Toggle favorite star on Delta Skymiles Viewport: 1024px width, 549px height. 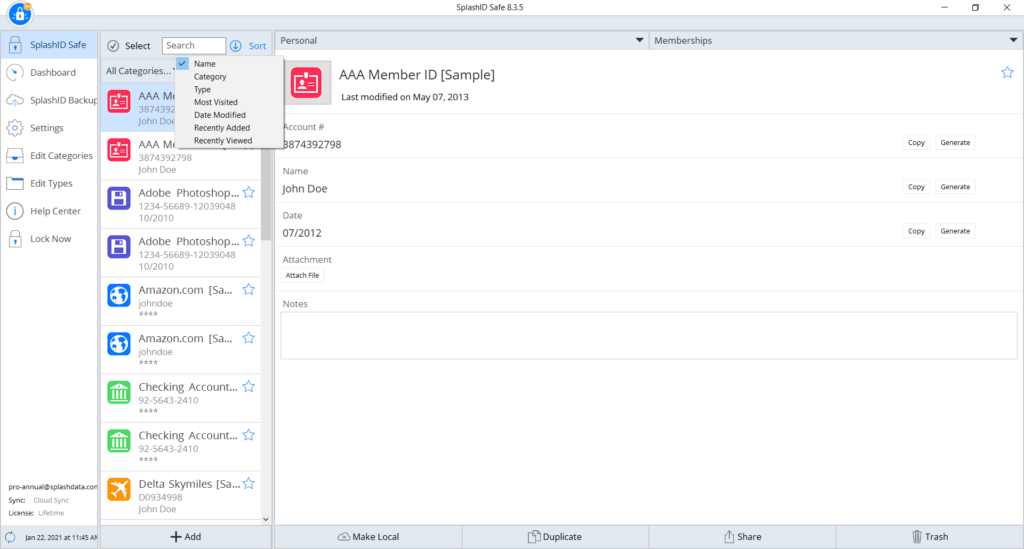click(249, 483)
